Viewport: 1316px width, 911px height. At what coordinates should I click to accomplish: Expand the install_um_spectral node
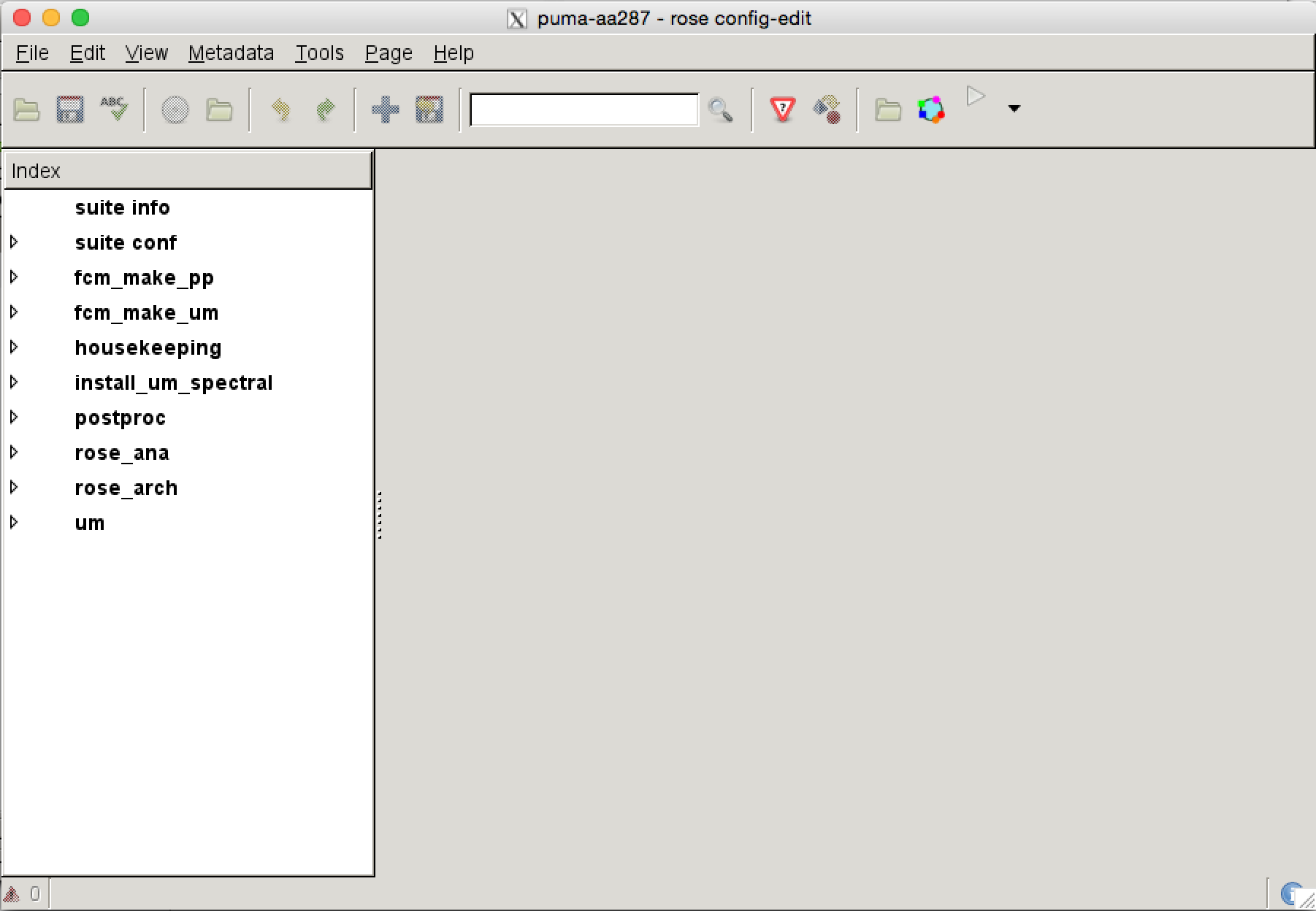[x=14, y=382]
